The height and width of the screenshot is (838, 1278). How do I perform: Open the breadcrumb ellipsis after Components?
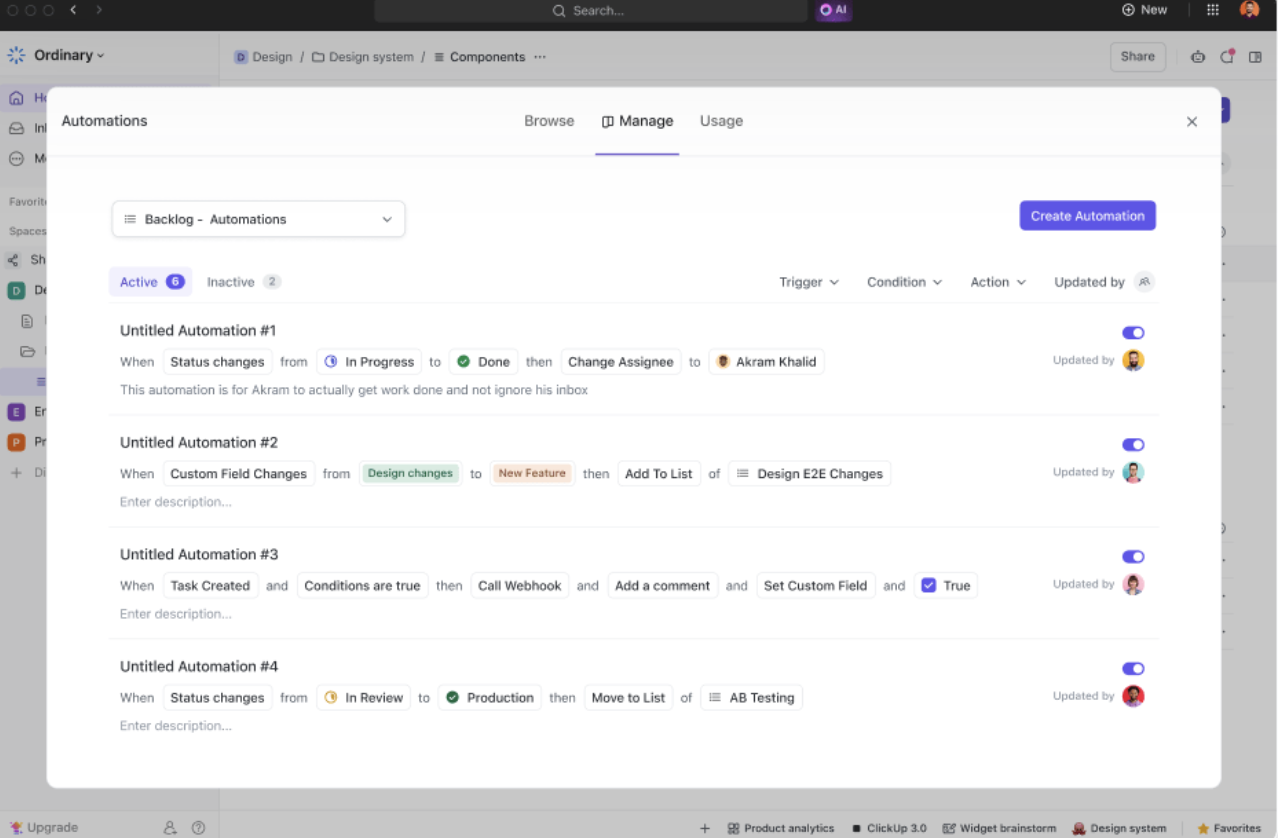(x=540, y=57)
